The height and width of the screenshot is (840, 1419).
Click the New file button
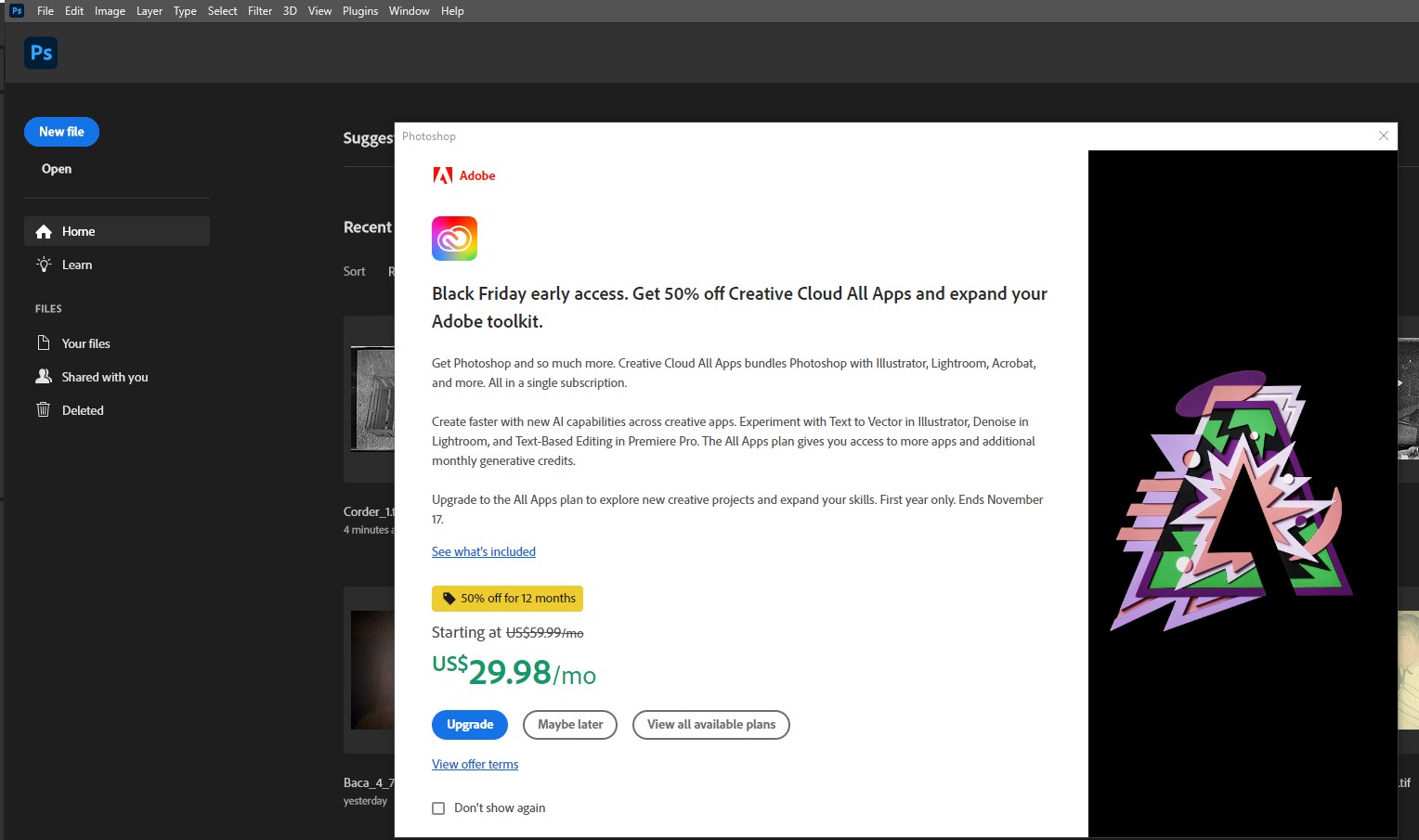click(x=61, y=131)
